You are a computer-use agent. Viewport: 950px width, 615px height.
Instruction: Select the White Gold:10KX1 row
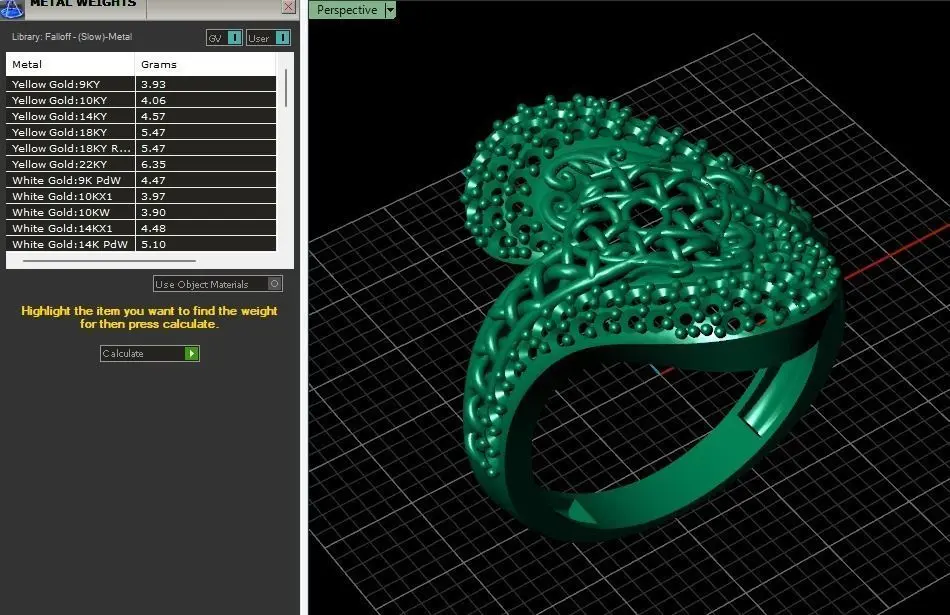pyautogui.click(x=141, y=196)
